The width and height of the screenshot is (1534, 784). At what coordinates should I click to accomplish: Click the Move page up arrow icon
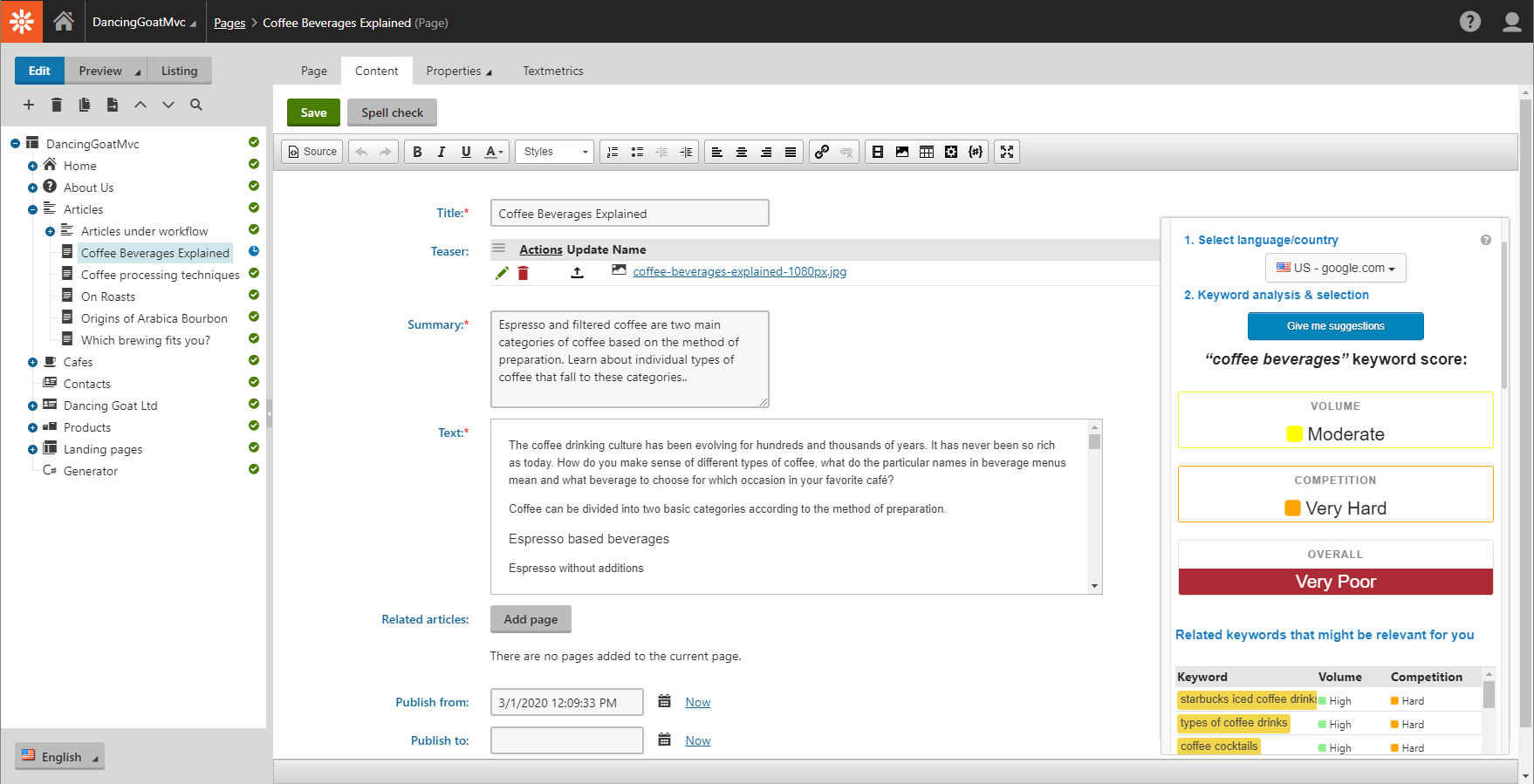[140, 105]
